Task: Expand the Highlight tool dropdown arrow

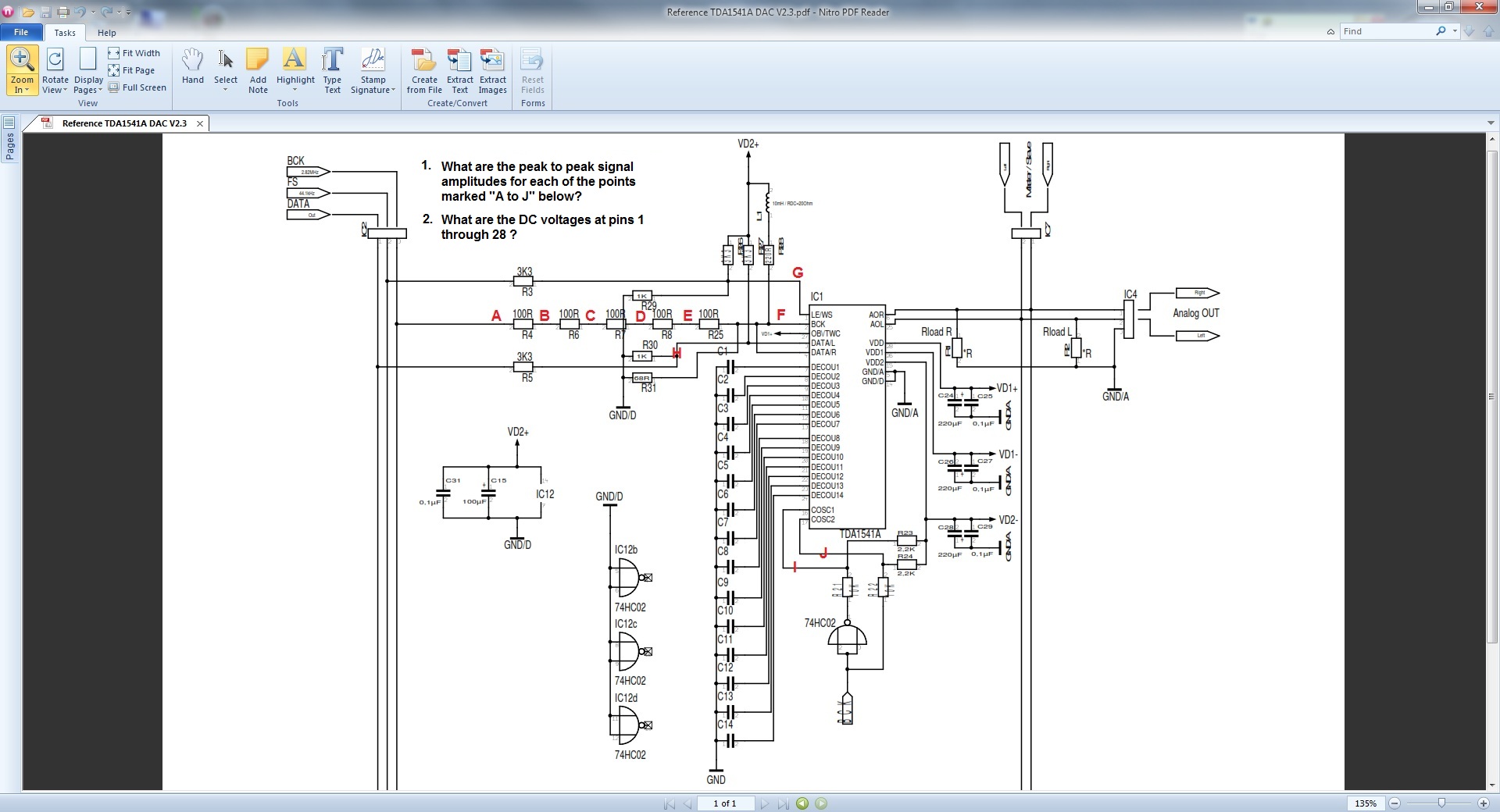Action: 295,90
